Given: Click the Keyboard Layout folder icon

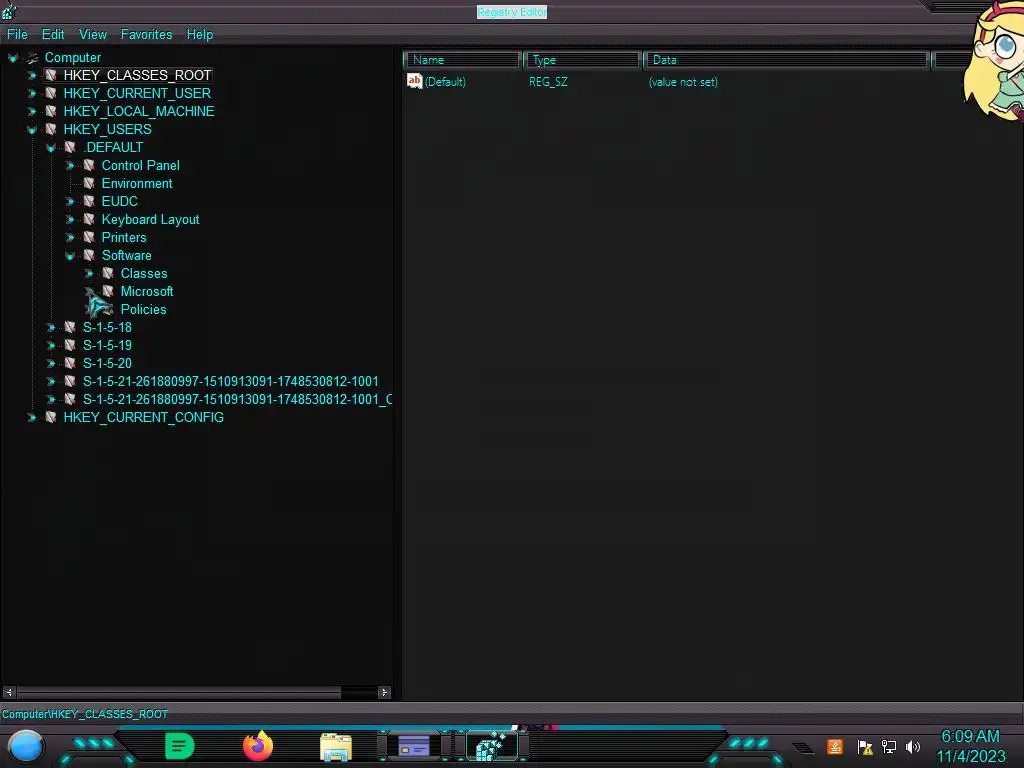Looking at the screenshot, I should point(89,219).
